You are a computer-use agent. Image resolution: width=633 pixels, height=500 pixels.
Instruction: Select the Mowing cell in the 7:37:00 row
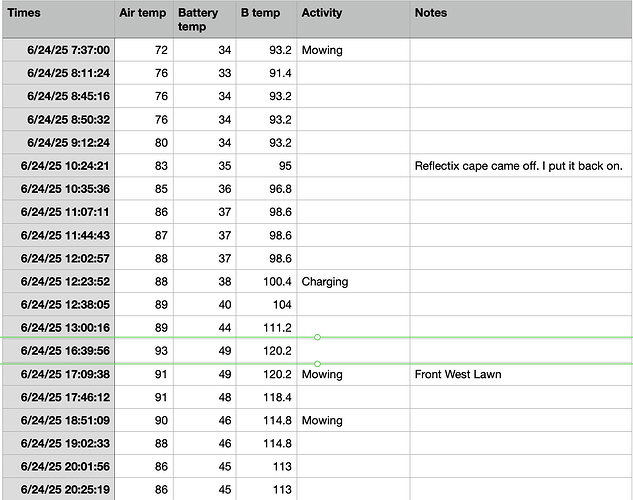pos(353,50)
